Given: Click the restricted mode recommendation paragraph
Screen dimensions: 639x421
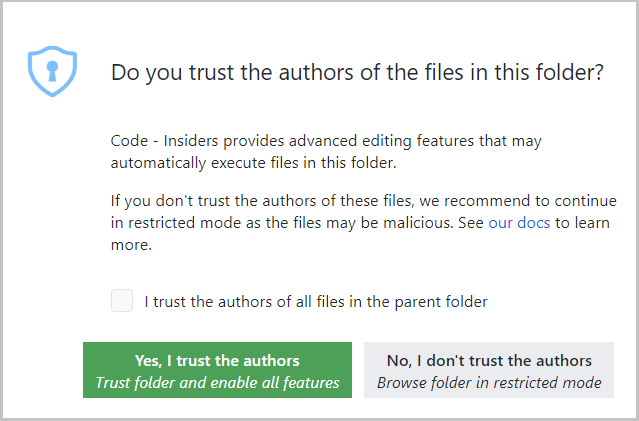Looking at the screenshot, I should [360, 222].
